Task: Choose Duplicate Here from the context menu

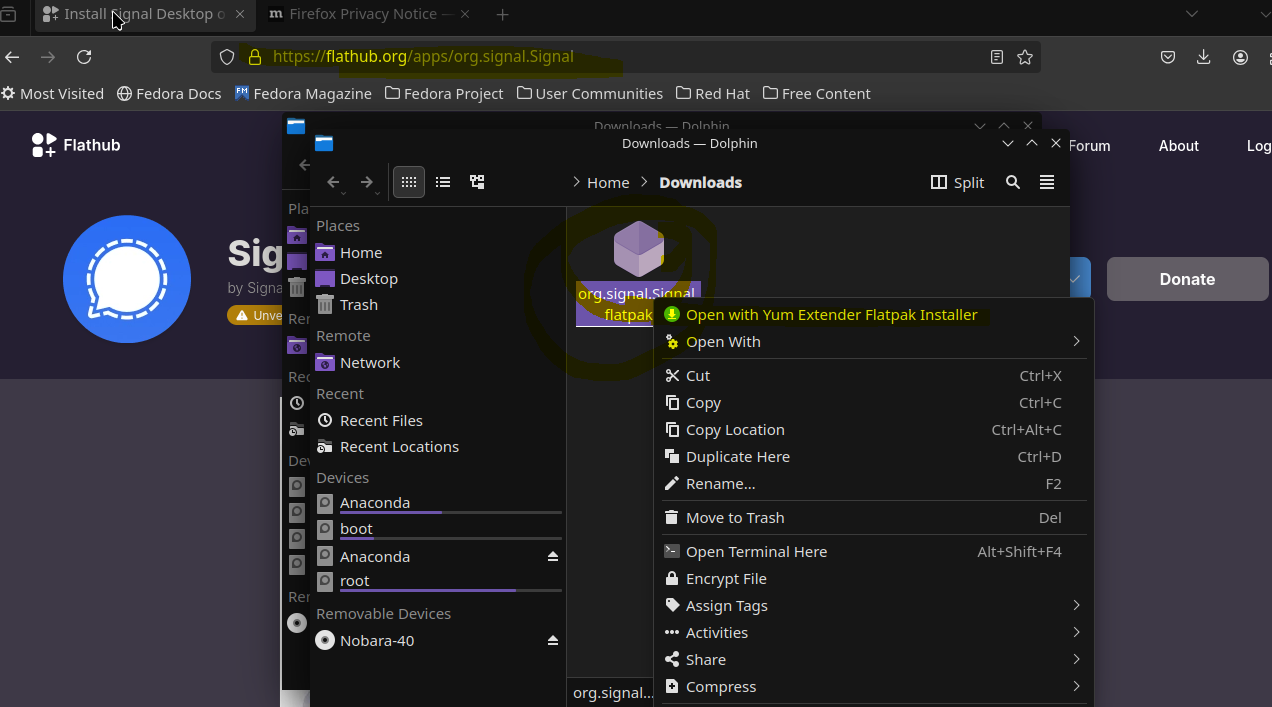Action: (876, 456)
